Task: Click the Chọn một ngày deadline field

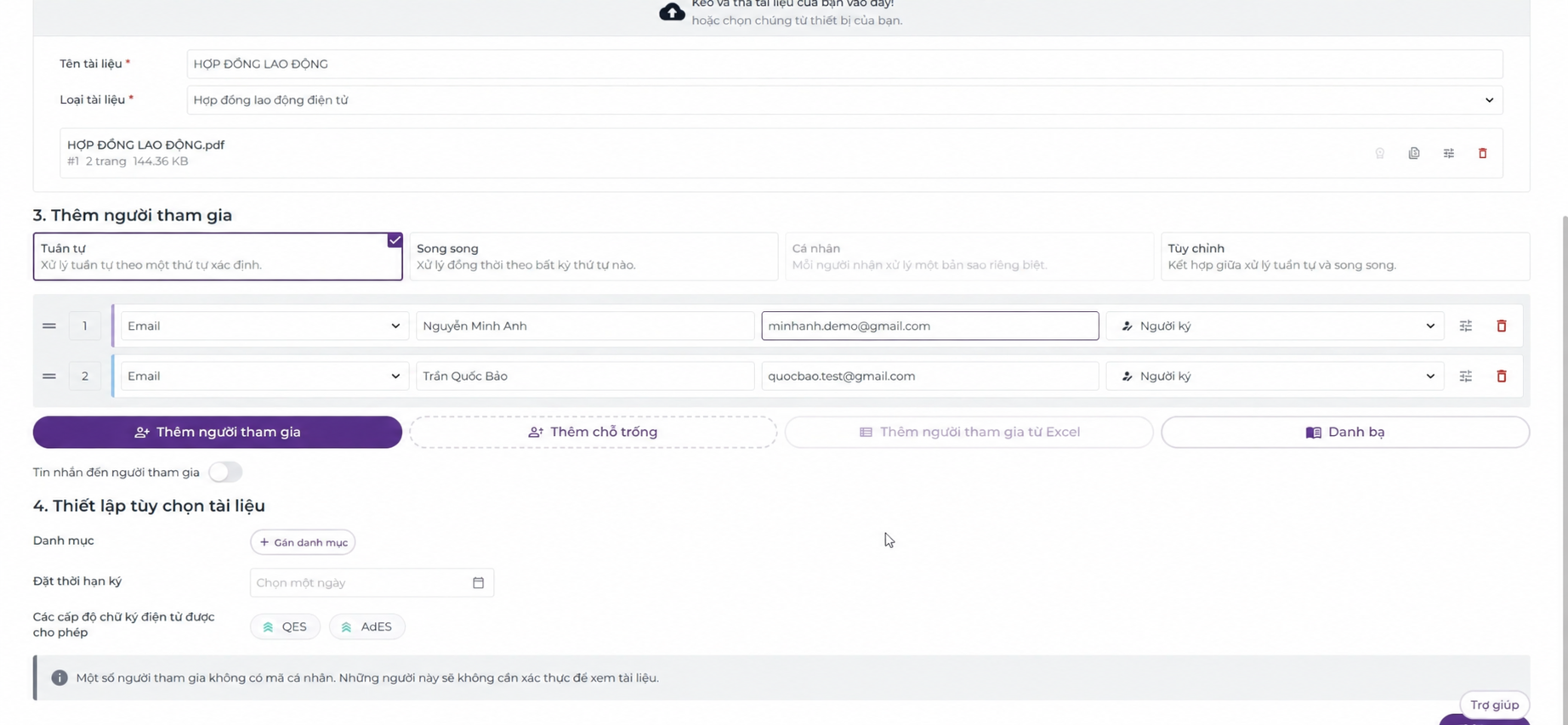Action: [372, 582]
